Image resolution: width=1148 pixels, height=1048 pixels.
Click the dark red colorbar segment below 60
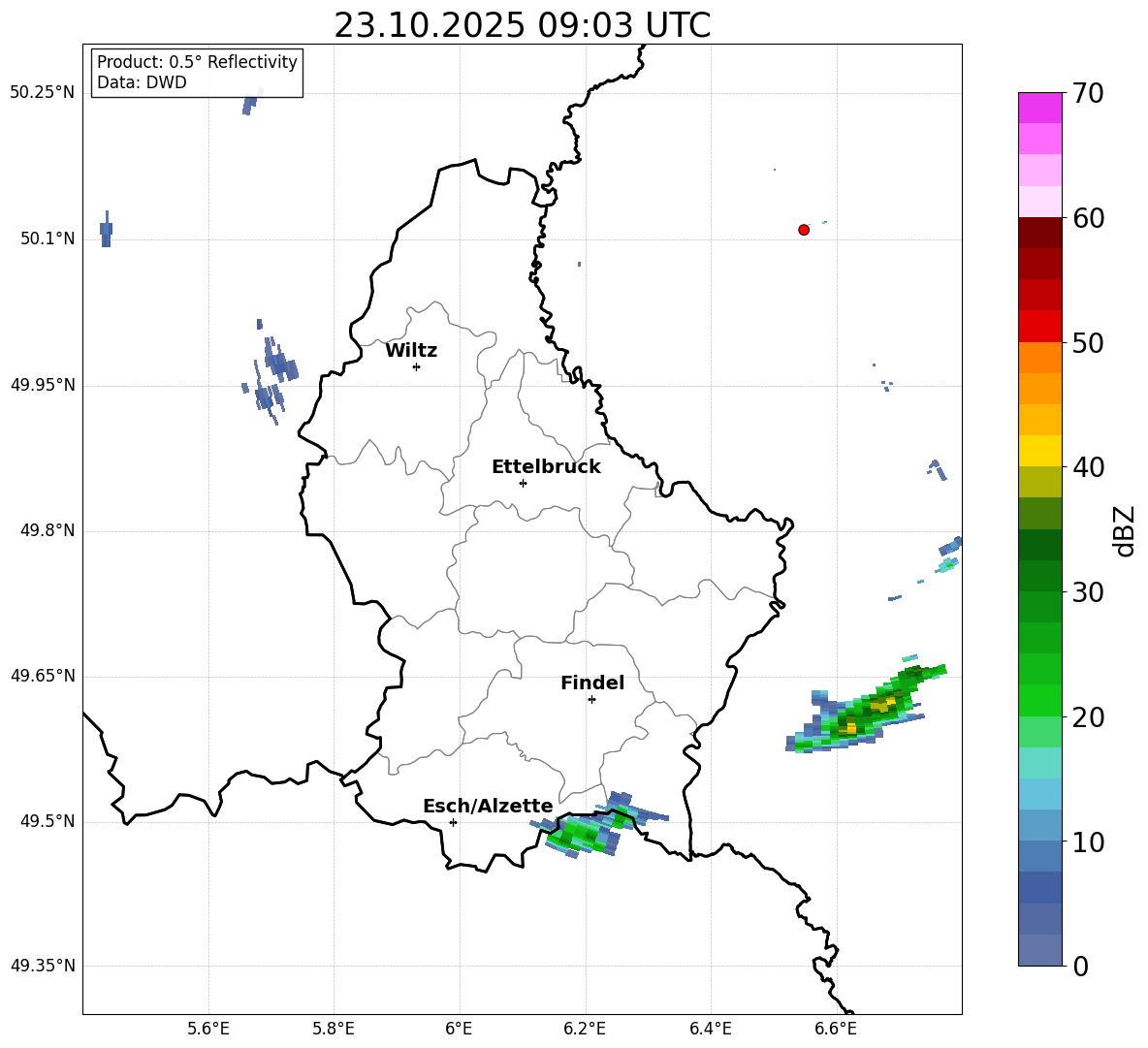tap(1039, 233)
